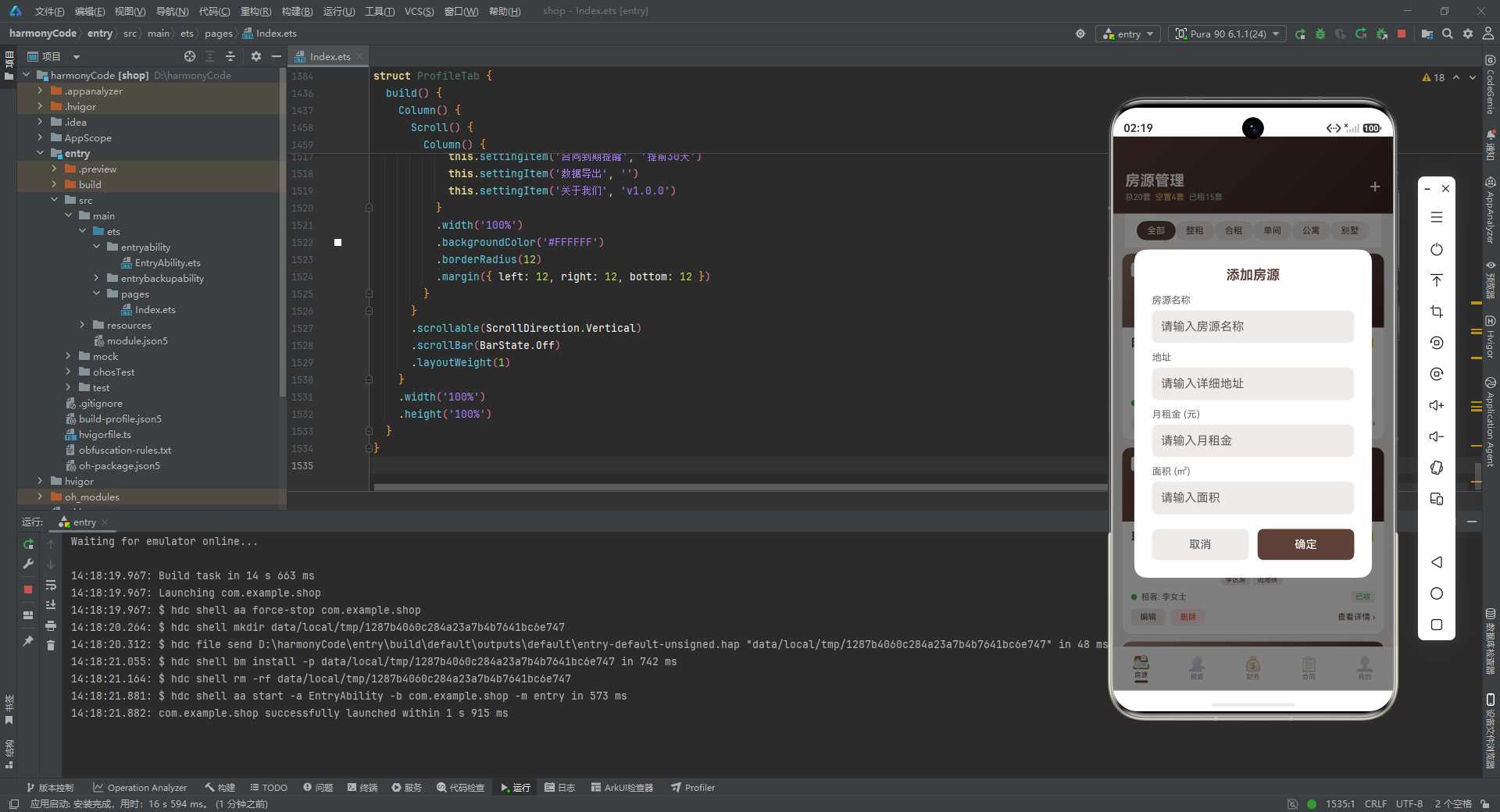Select 别墅 filter chip in emulator
Image resolution: width=1500 pixels, height=812 pixels.
[x=1350, y=230]
